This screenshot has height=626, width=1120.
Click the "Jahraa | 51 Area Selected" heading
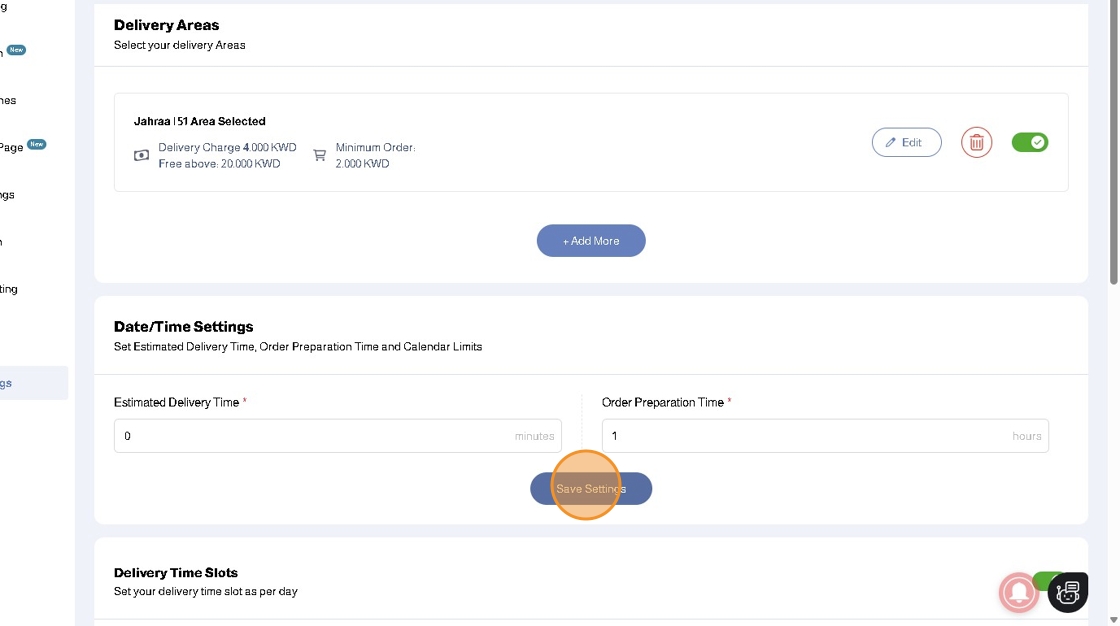pos(200,121)
